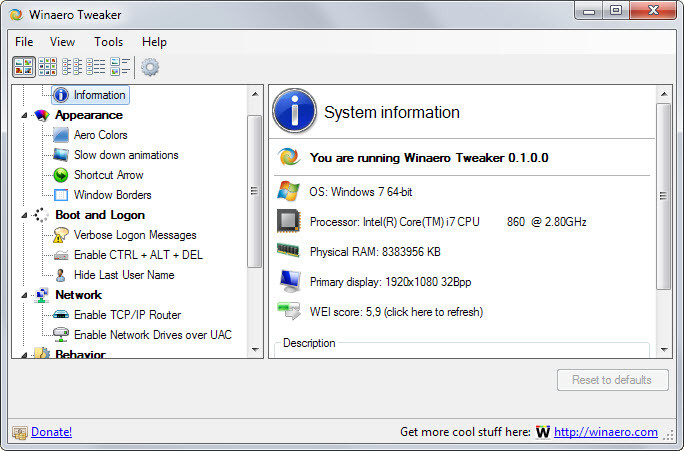
Task: Click the Enable CTRL + ALT + DEL keyboard icon
Action: 61,255
